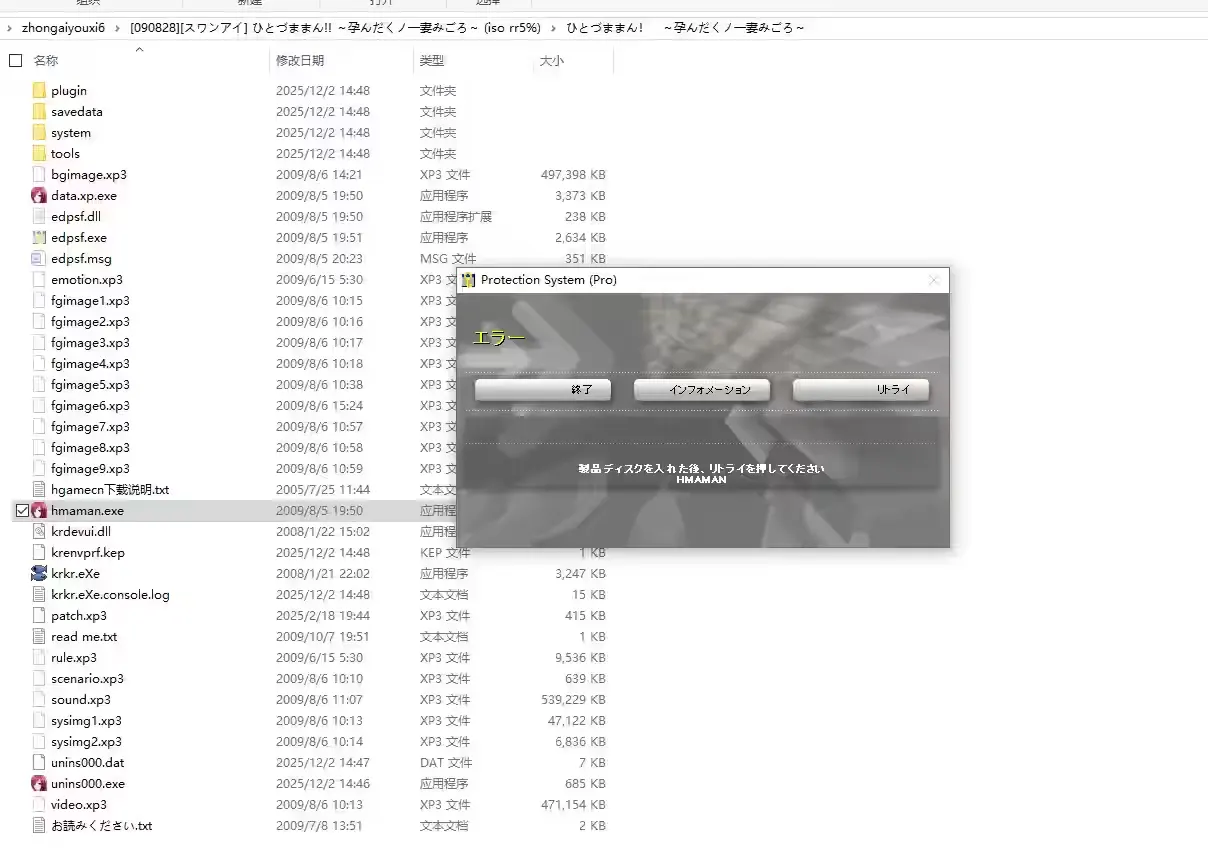Select the sysimg2.xp3 file name
Screen dimensions: 1208x852
86,741
